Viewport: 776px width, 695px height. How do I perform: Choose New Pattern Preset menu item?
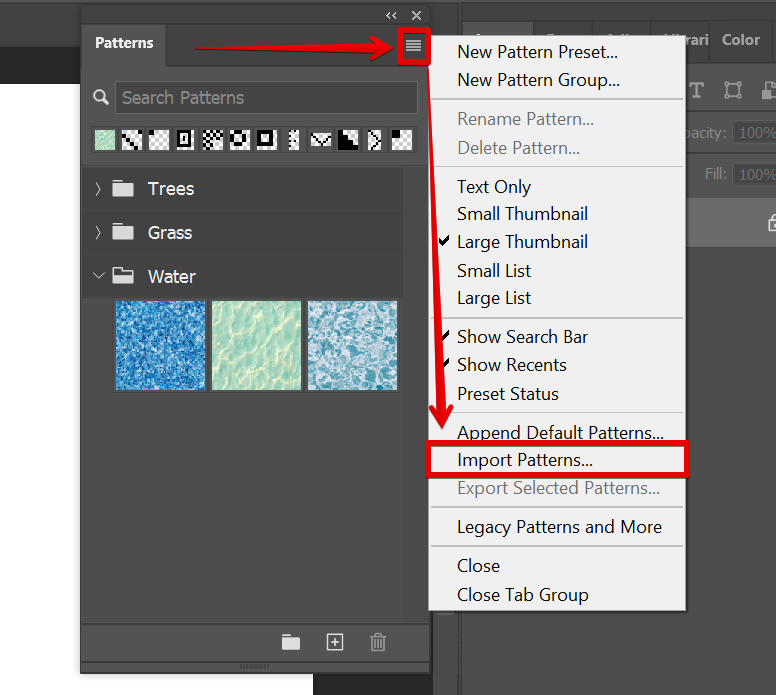click(537, 52)
